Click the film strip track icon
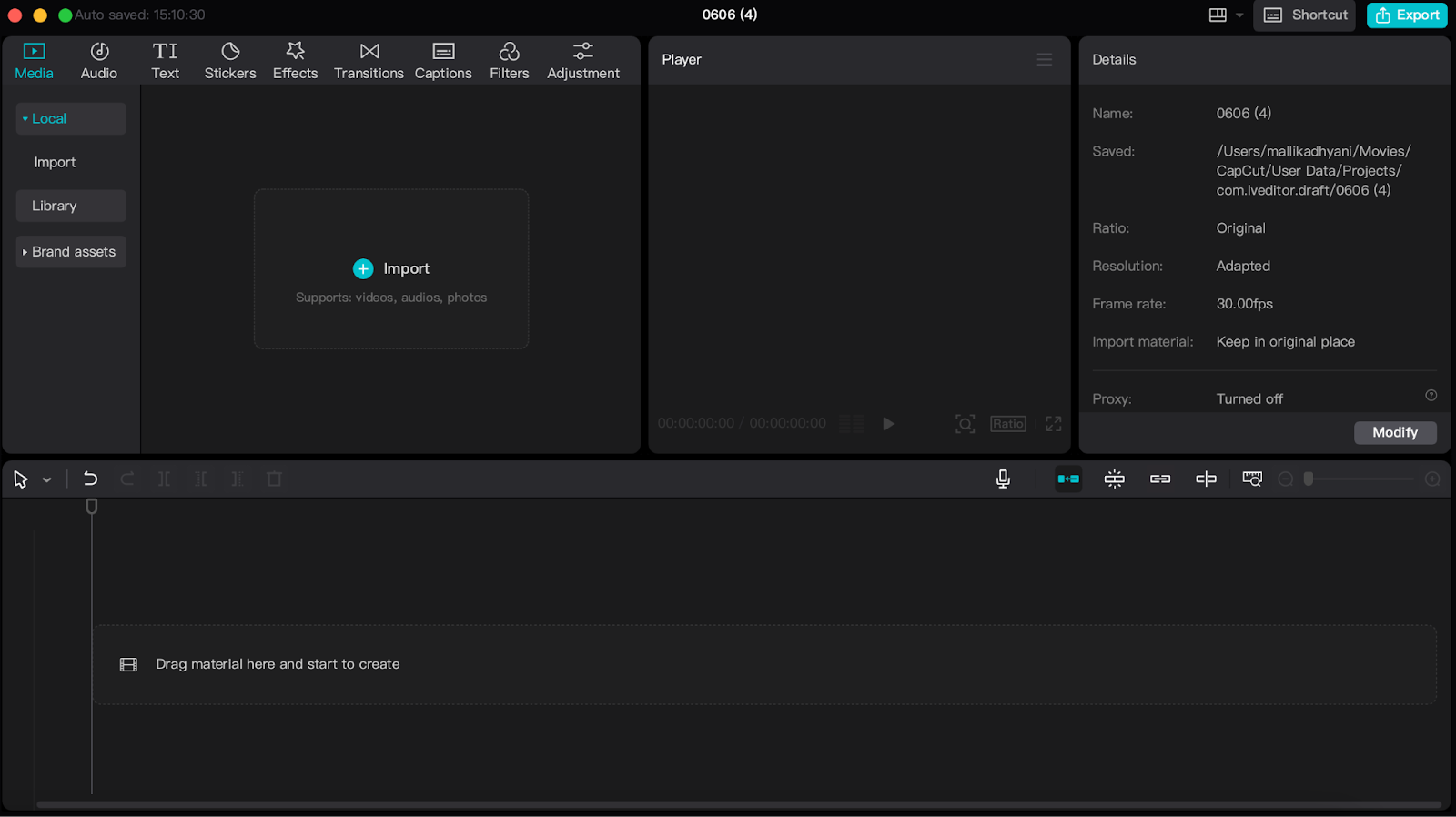1456x817 pixels. click(x=128, y=665)
